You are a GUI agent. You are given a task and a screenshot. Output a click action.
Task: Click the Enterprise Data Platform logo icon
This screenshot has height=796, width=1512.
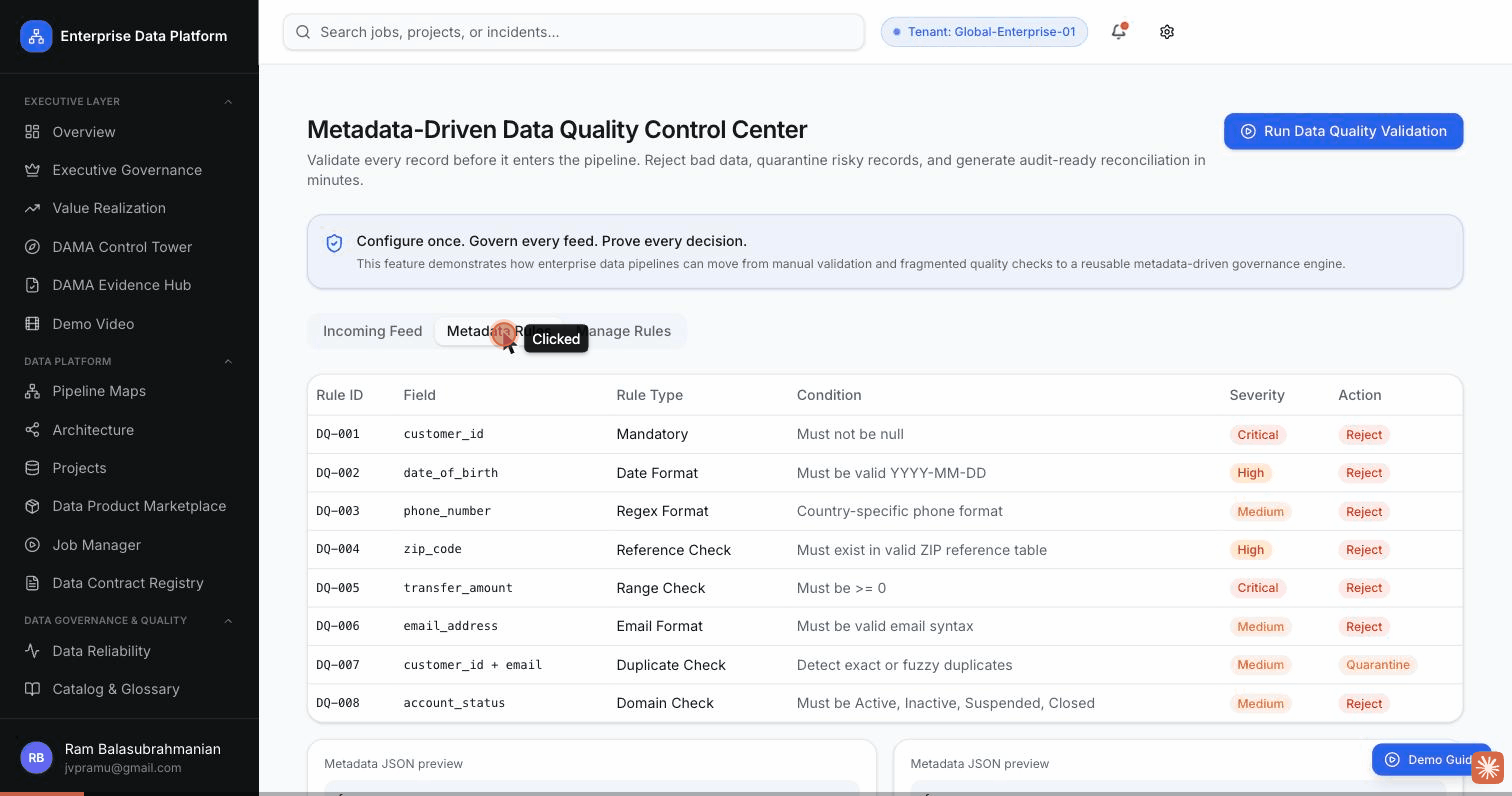click(36, 36)
